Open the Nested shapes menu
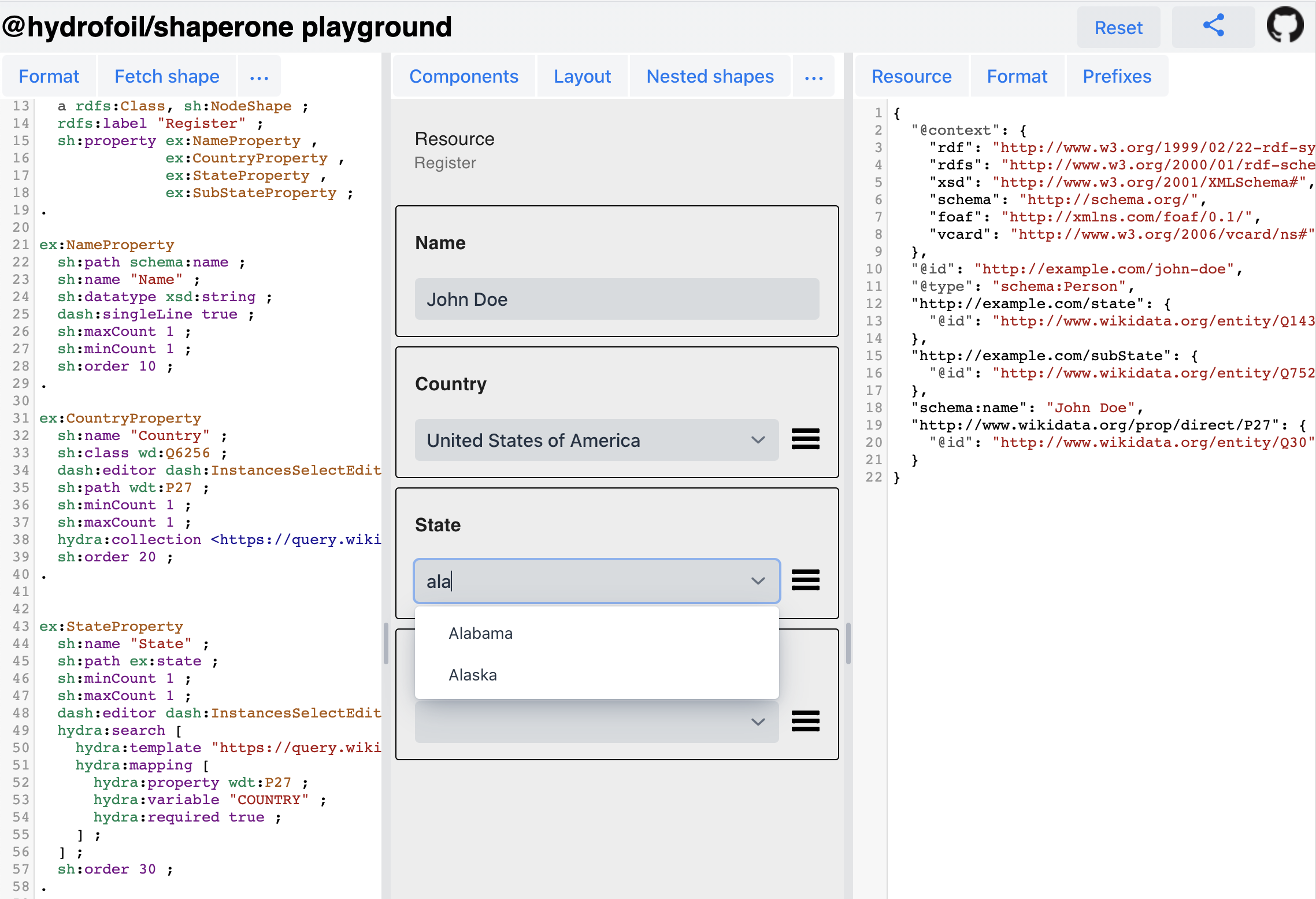1316x899 pixels. [x=710, y=76]
